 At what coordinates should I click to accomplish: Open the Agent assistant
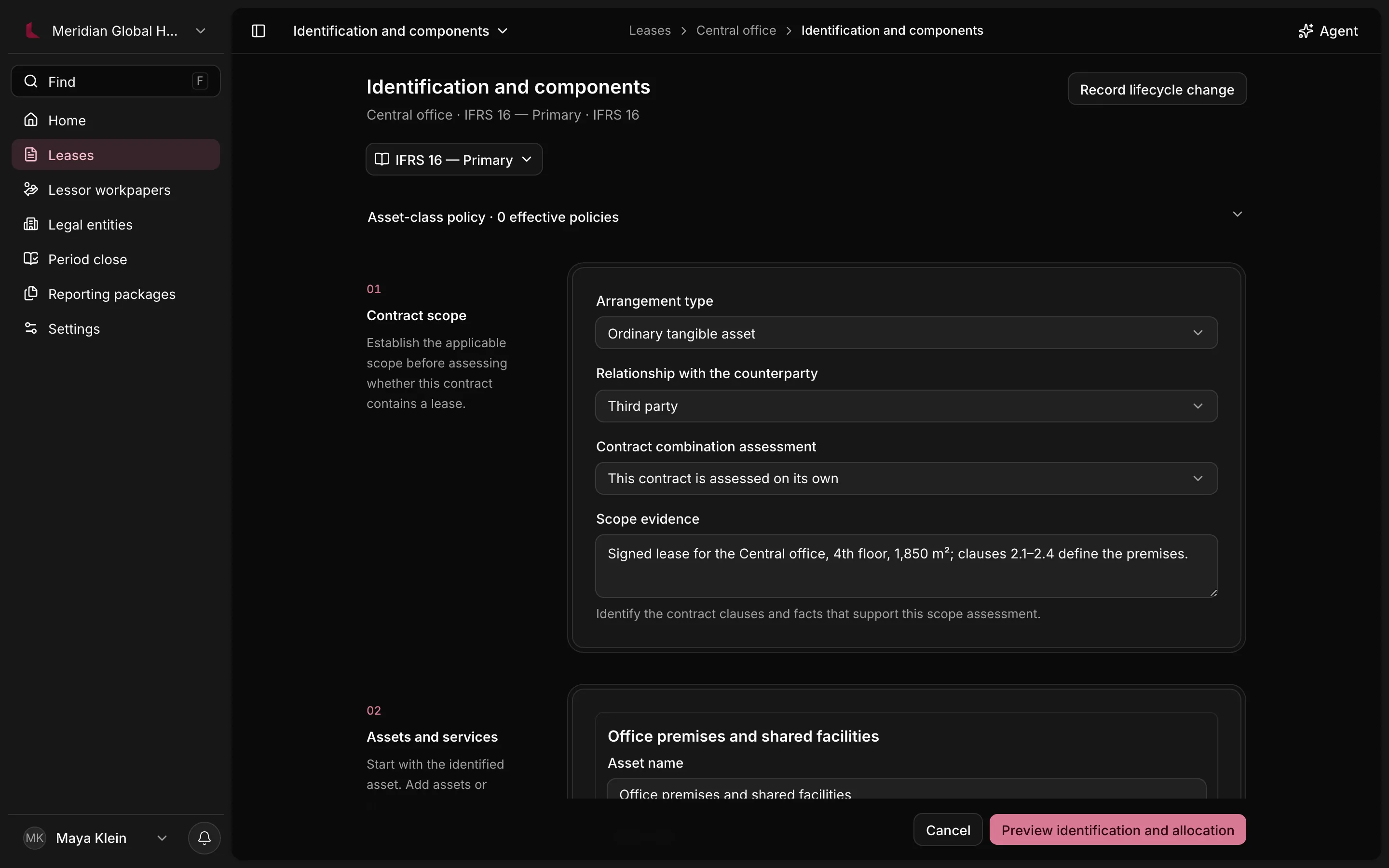[x=1328, y=31]
